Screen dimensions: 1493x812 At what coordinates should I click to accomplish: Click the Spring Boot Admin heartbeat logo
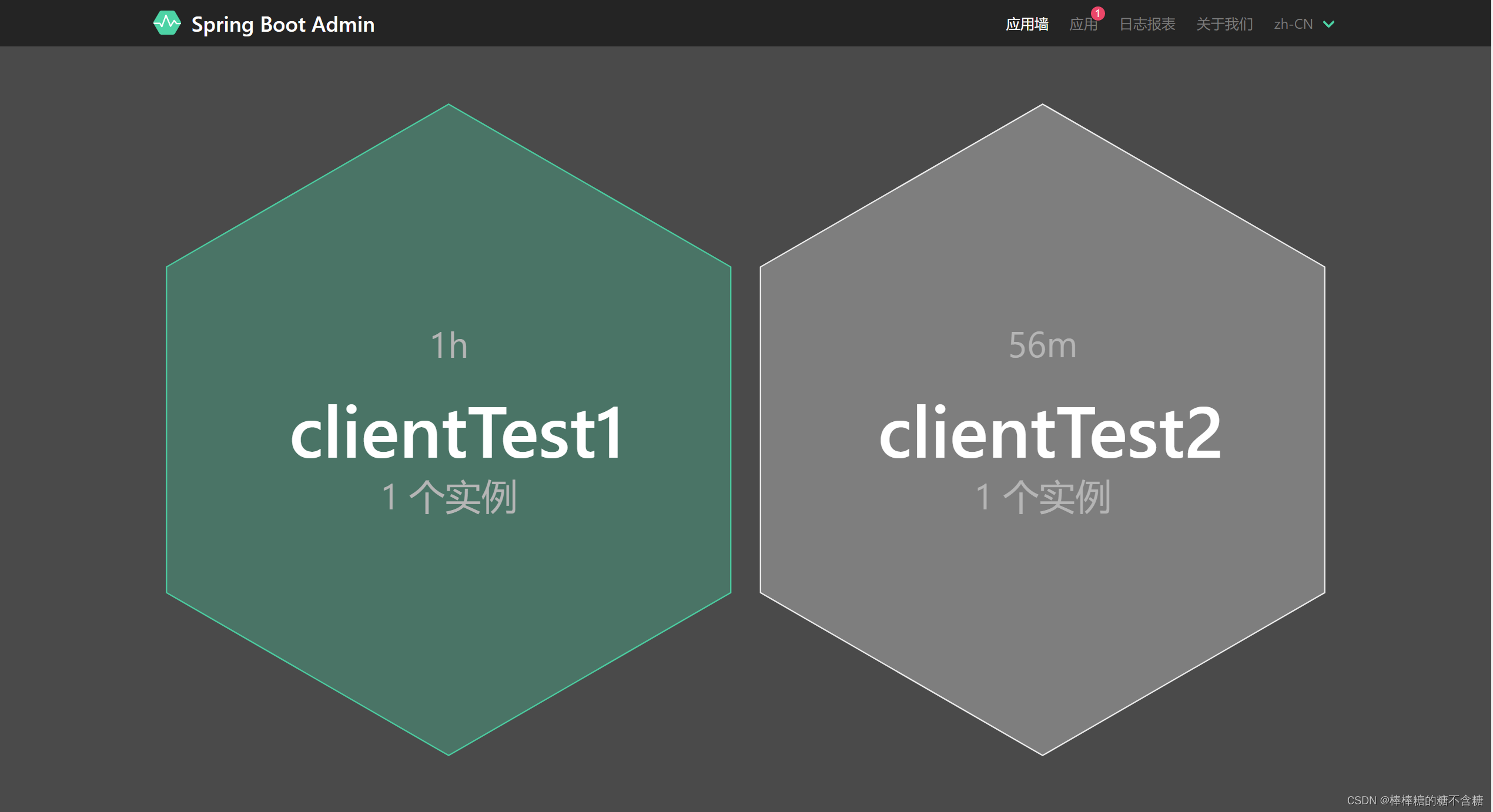point(167,24)
